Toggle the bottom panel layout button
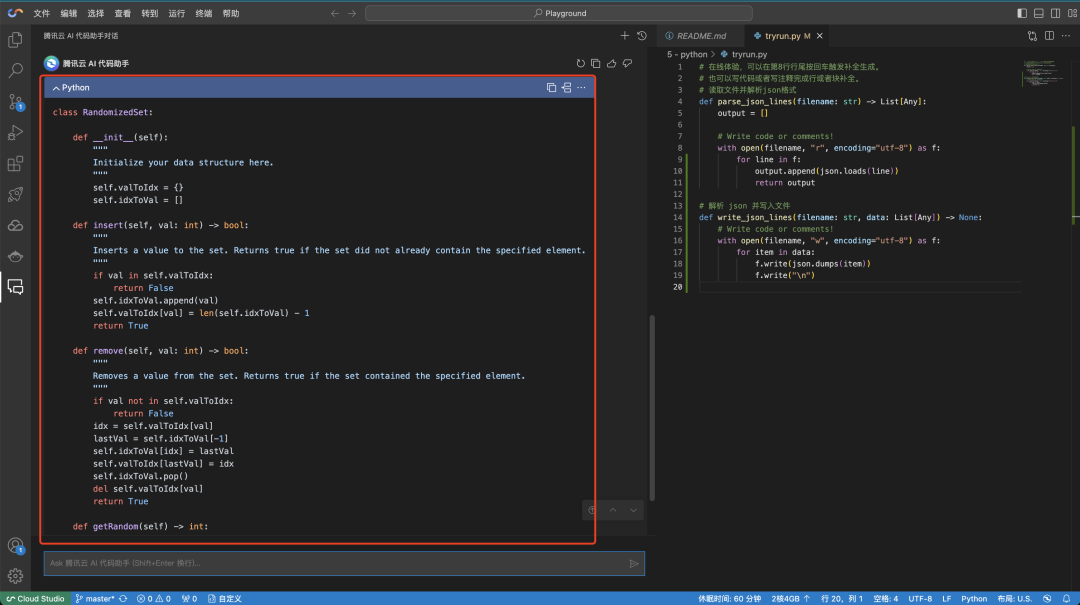 [x=1037, y=13]
